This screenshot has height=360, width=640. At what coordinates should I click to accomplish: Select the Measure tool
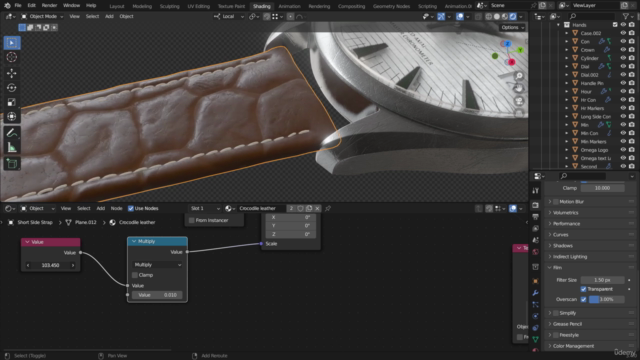(12, 147)
